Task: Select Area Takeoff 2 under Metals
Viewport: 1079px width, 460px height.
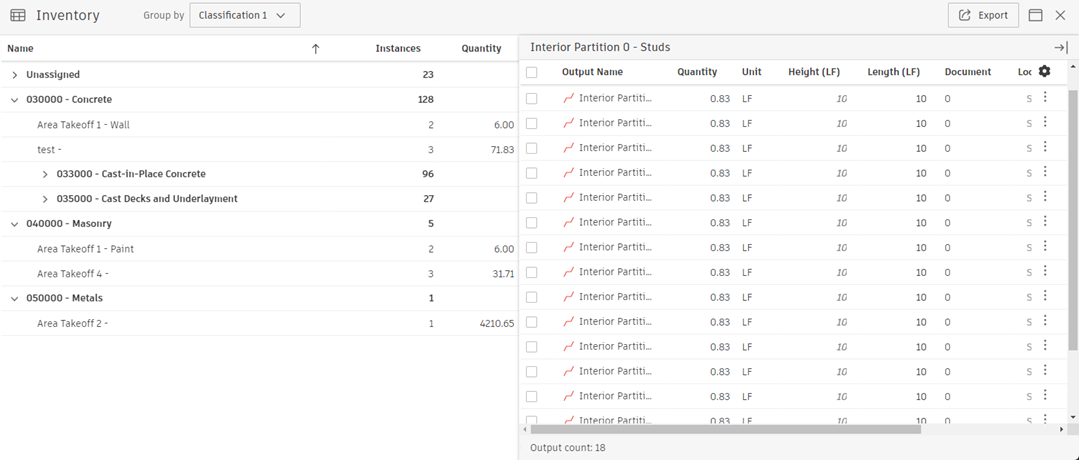Action: (72, 323)
